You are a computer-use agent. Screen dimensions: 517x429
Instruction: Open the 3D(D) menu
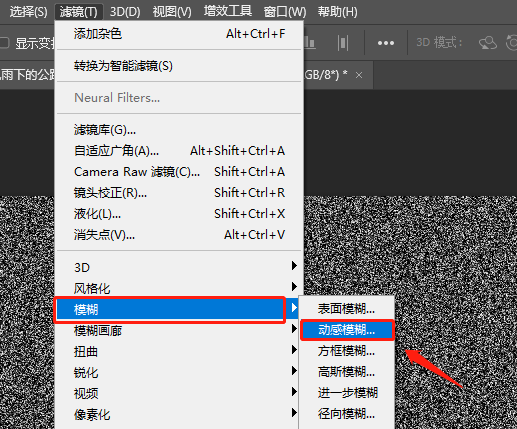[x=125, y=12]
